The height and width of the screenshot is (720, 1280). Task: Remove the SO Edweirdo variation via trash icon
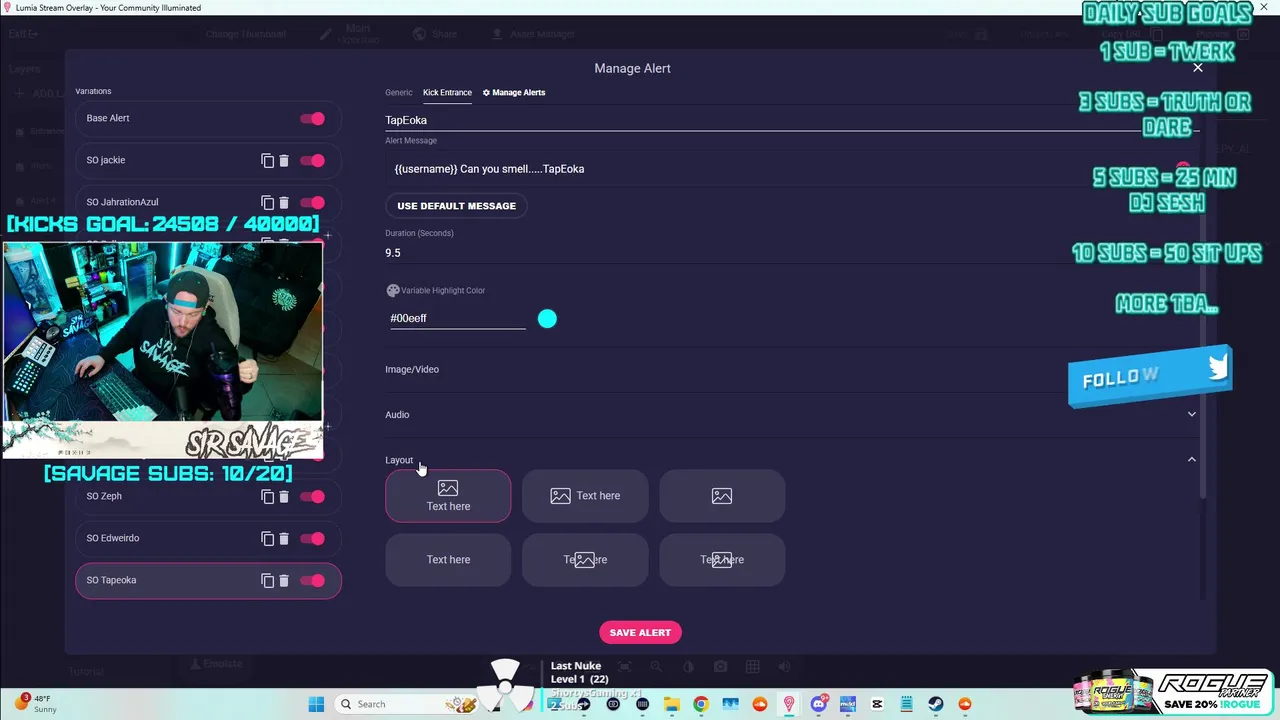click(x=284, y=538)
